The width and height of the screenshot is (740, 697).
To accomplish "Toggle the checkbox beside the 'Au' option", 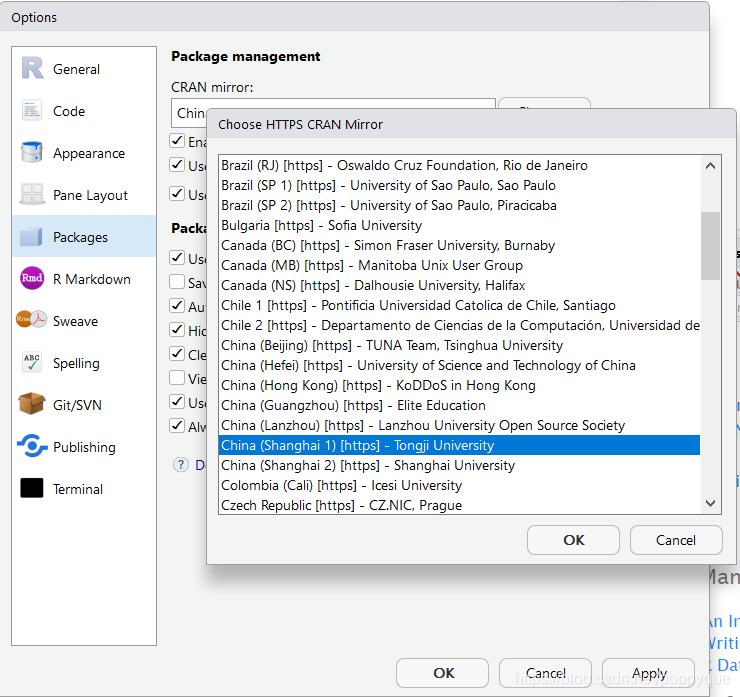I will tap(177, 305).
